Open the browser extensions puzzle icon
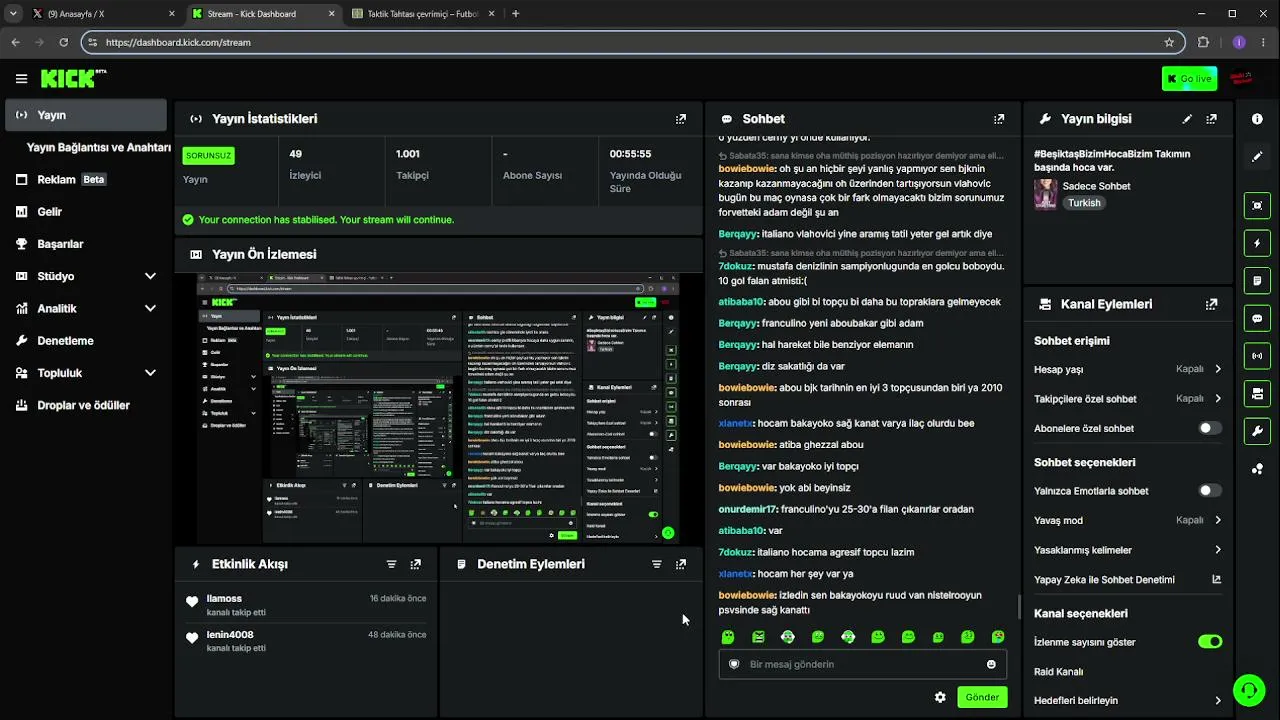Screen dimensions: 1280x720 point(1203,42)
